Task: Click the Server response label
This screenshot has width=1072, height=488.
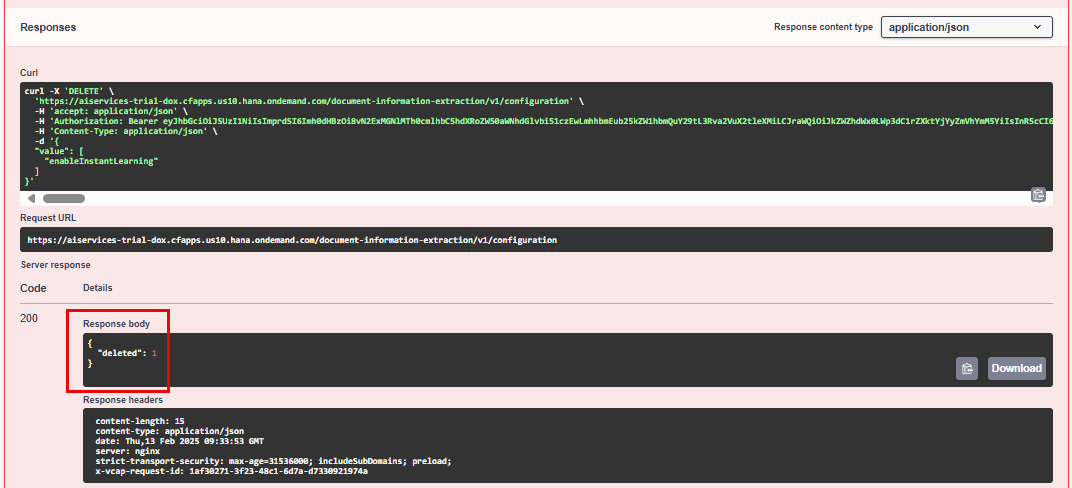Action: coord(55,265)
